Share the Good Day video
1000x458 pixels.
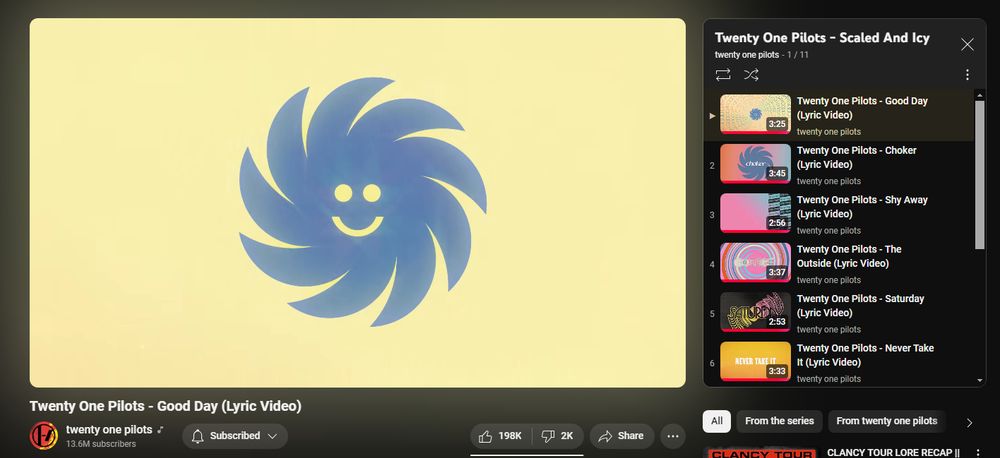[x=622, y=436]
